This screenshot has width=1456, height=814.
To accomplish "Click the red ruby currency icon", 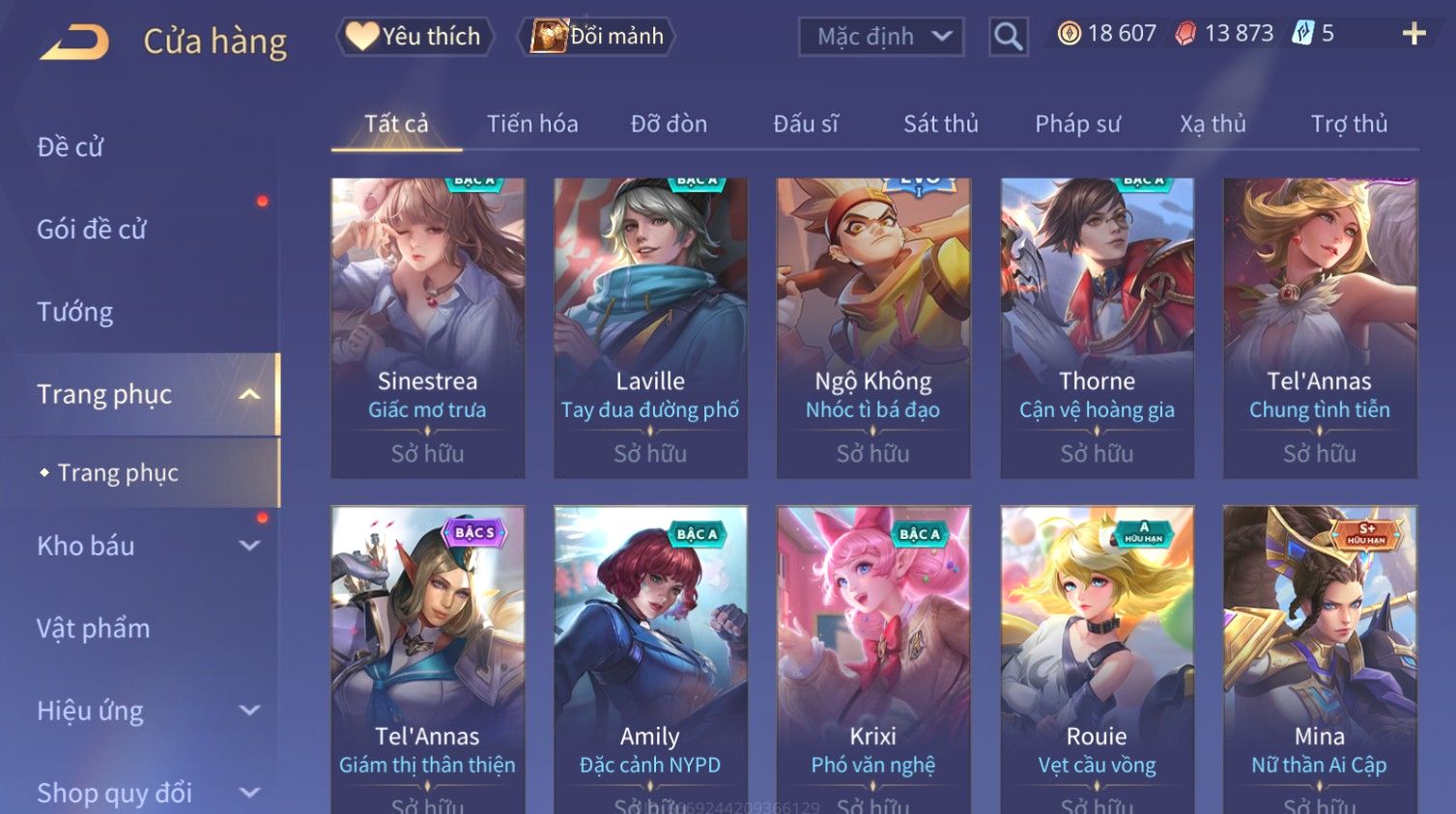I will coord(1185,34).
